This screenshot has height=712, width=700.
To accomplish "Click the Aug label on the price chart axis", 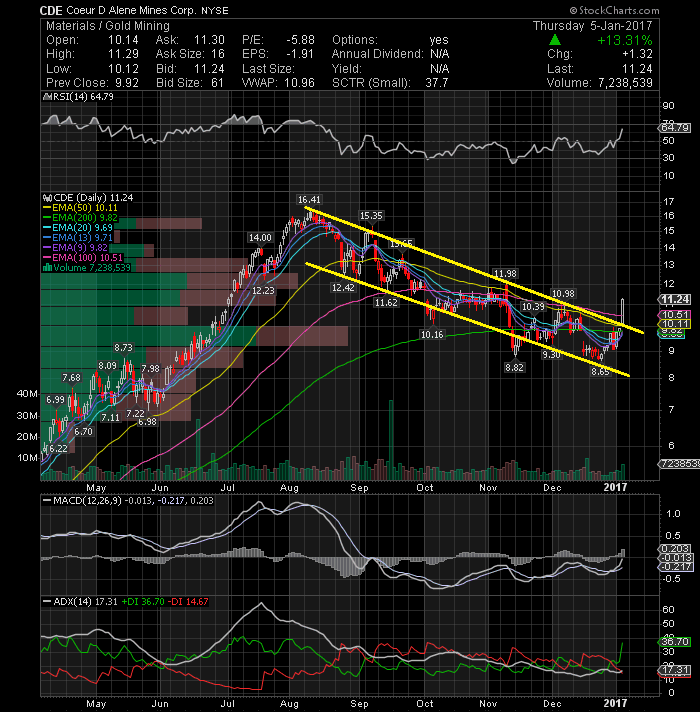I will (x=289, y=488).
